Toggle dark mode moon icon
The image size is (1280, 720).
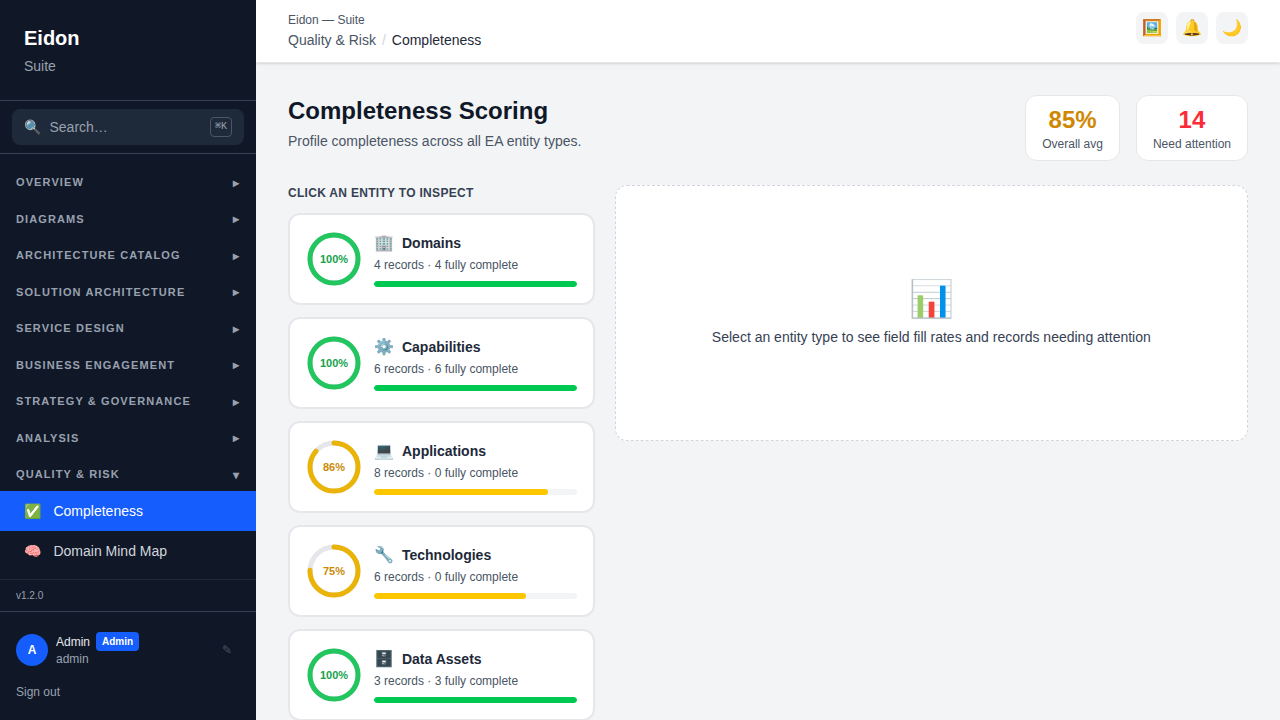[1232, 28]
